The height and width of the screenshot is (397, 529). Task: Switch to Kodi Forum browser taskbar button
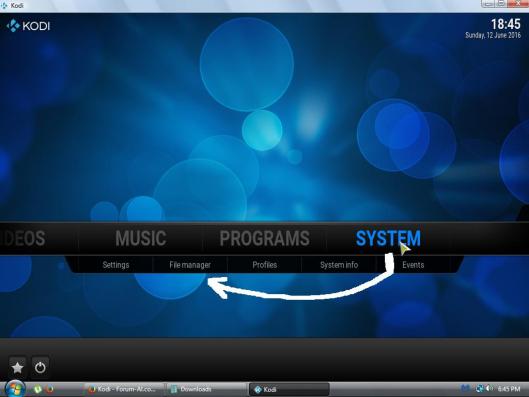pos(124,389)
